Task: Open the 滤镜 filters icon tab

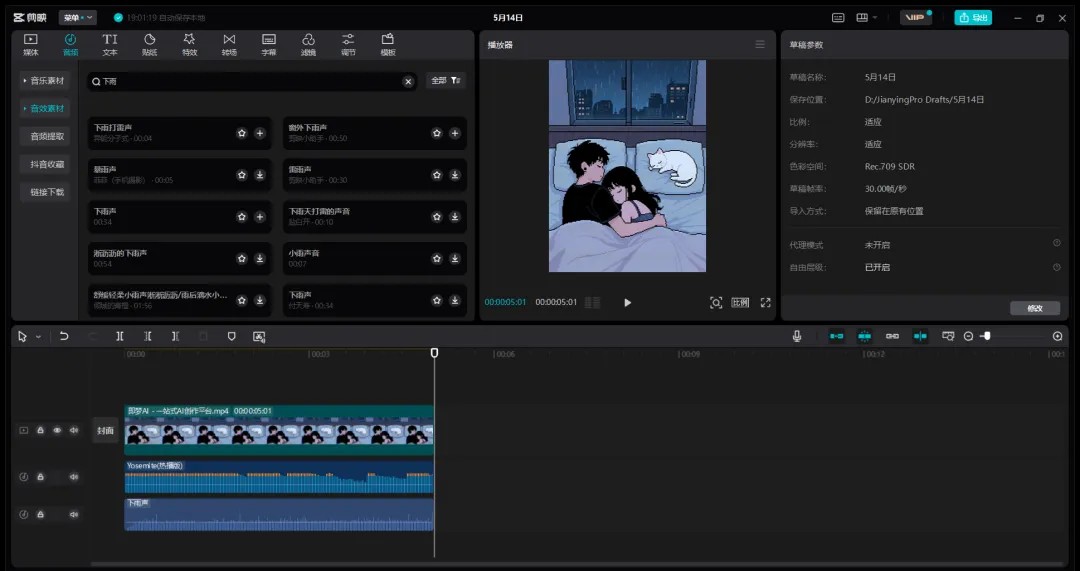Action: (x=309, y=45)
